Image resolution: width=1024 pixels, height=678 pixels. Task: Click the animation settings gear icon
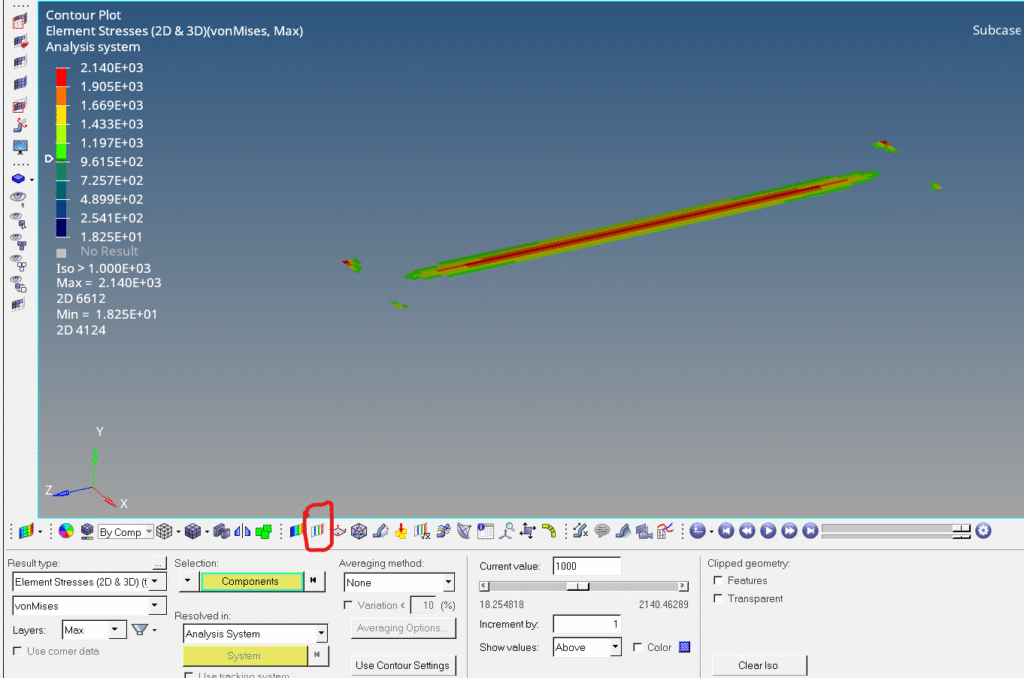[983, 531]
